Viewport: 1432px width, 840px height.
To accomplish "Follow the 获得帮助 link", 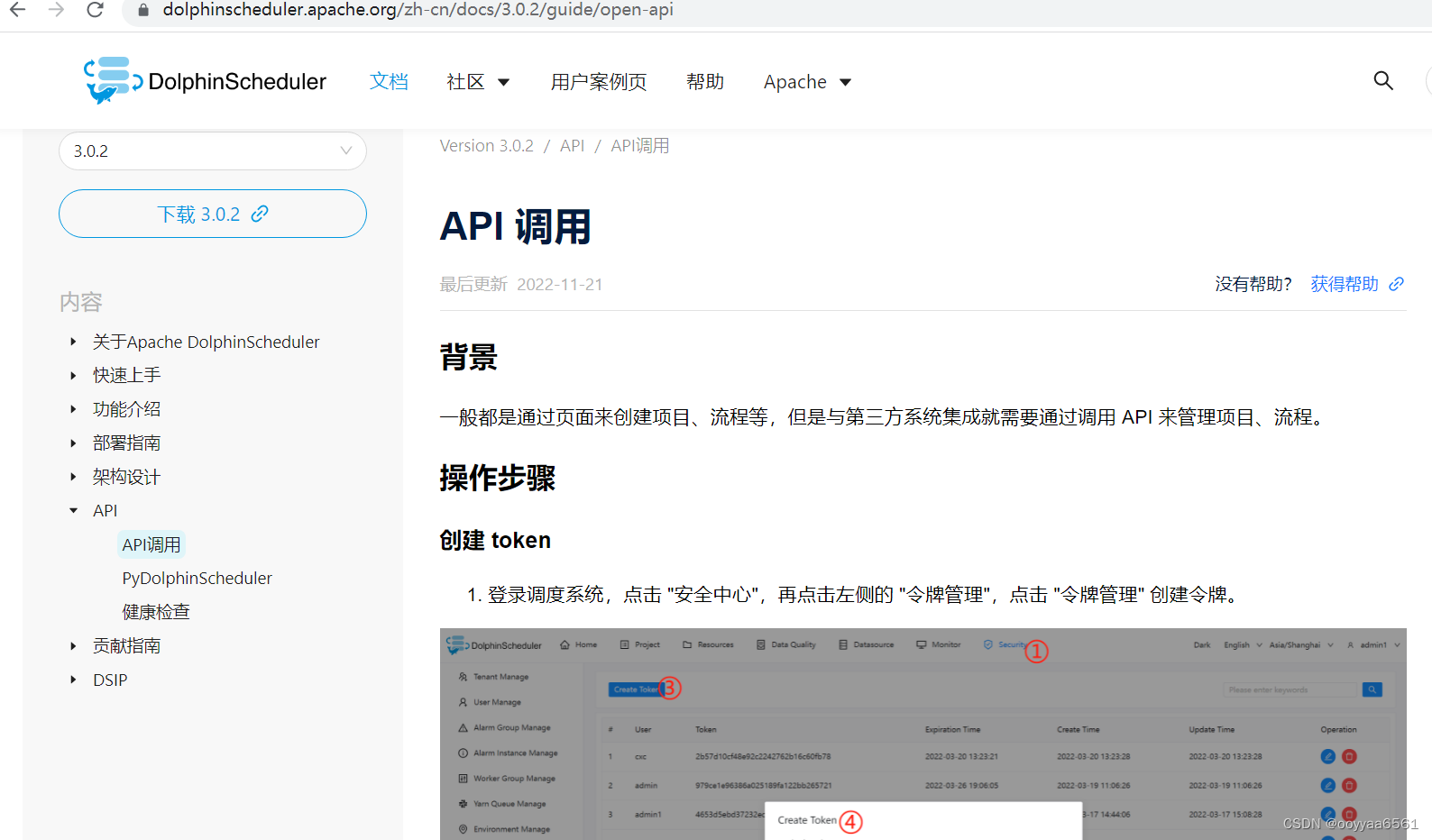I will pos(1344,284).
